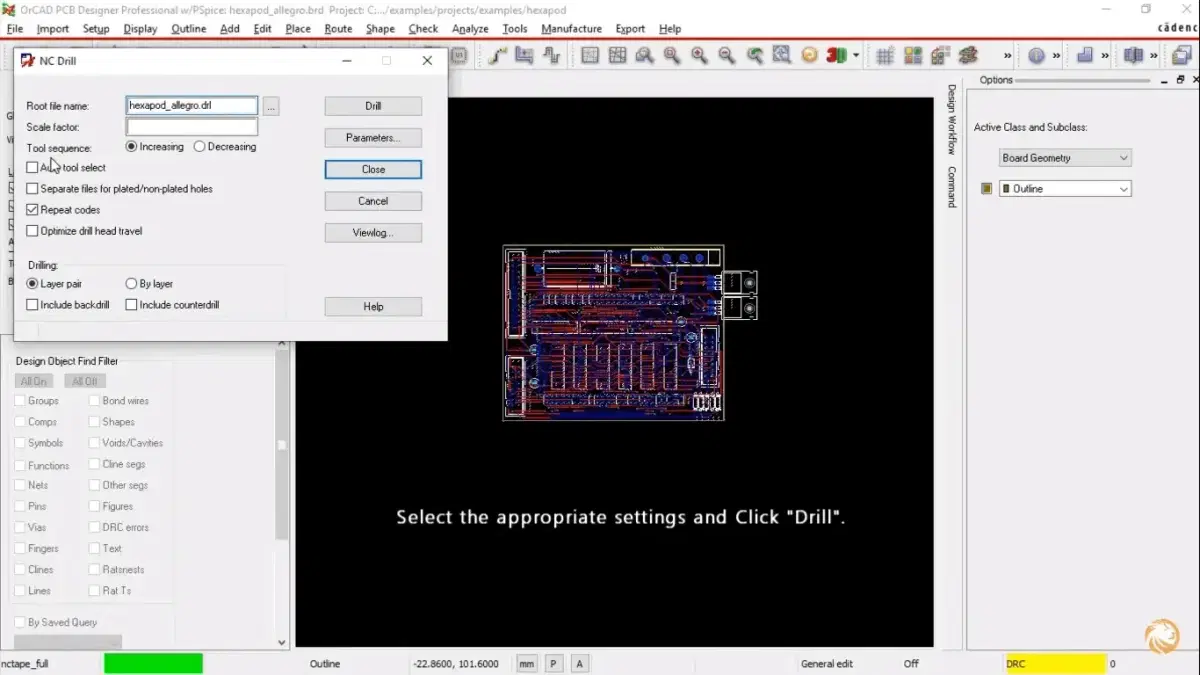
Task: Expand the Outline subclass dropdown
Action: (x=1065, y=189)
